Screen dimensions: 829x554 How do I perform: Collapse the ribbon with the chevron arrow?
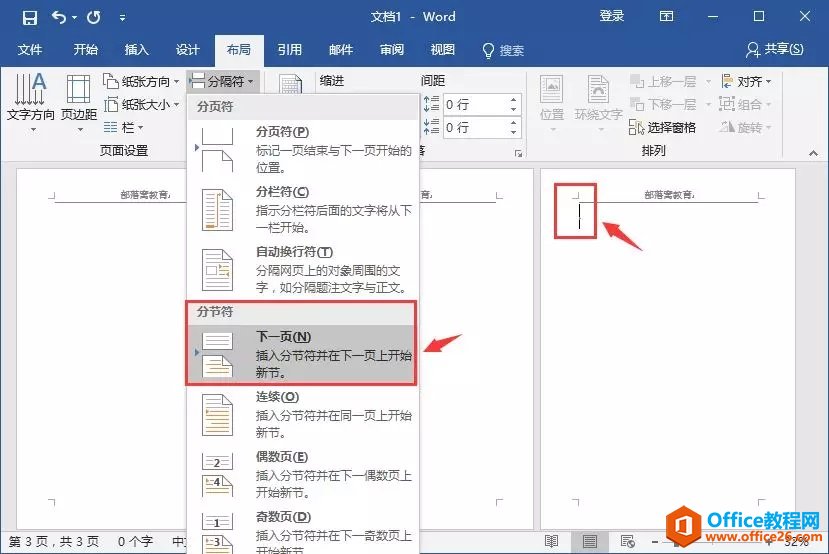coord(813,153)
